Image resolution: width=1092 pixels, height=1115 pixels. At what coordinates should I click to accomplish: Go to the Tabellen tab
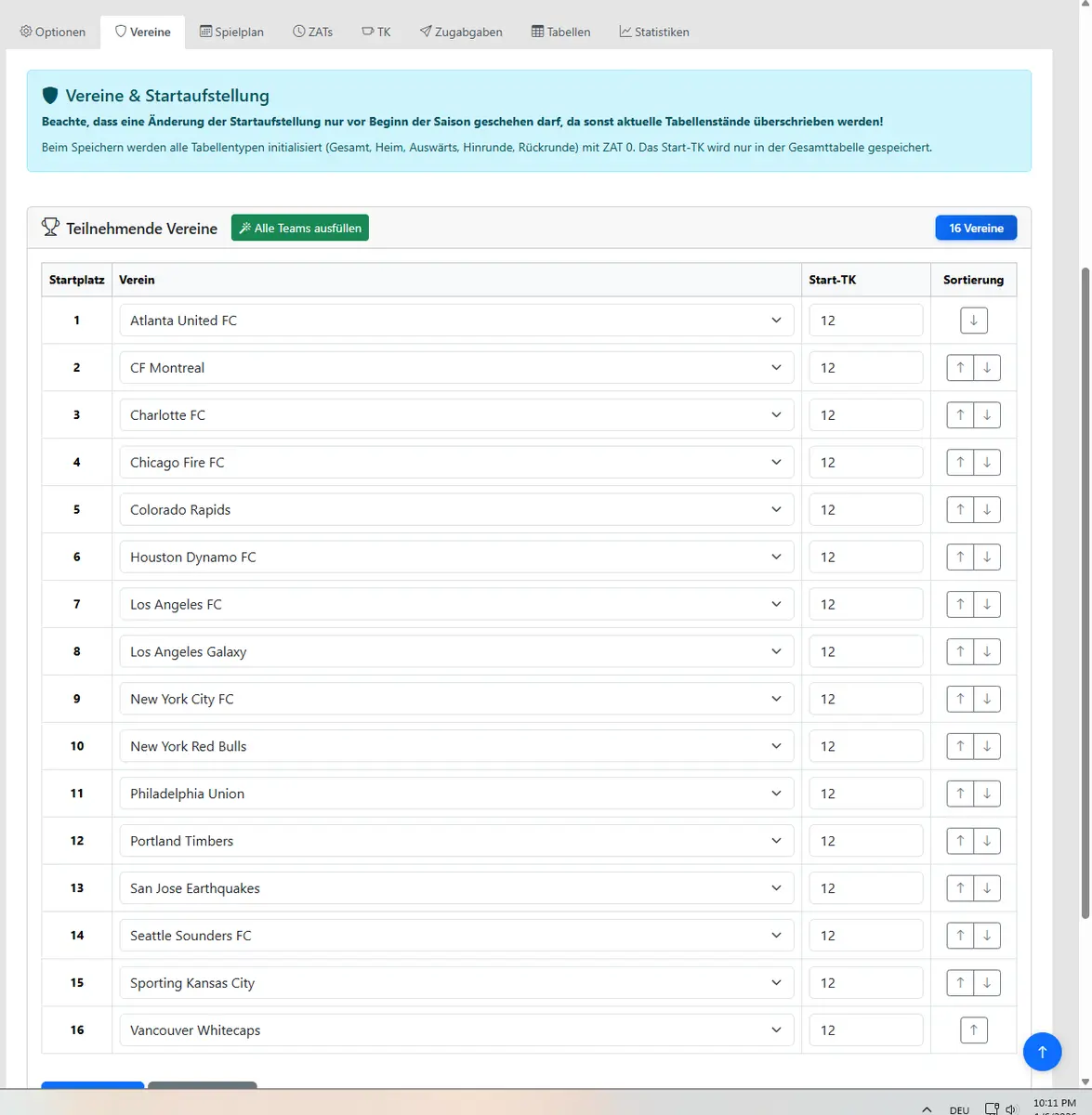[560, 32]
